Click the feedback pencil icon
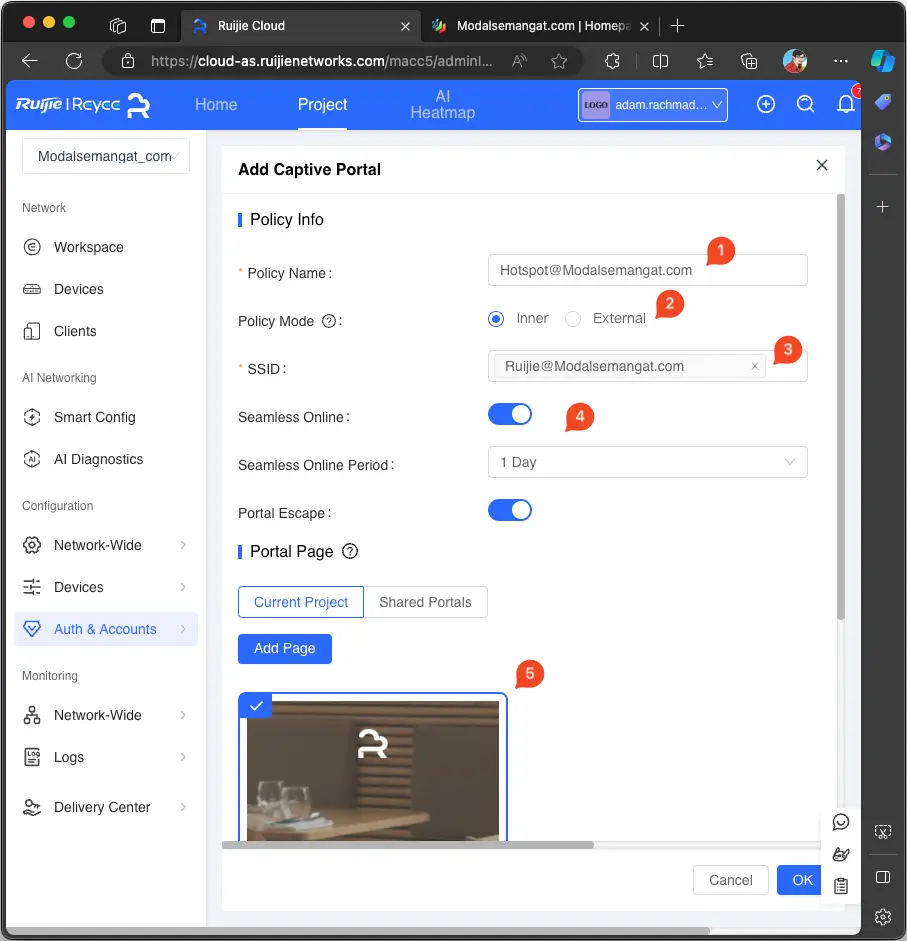Viewport: 907px width, 941px height. (841, 854)
